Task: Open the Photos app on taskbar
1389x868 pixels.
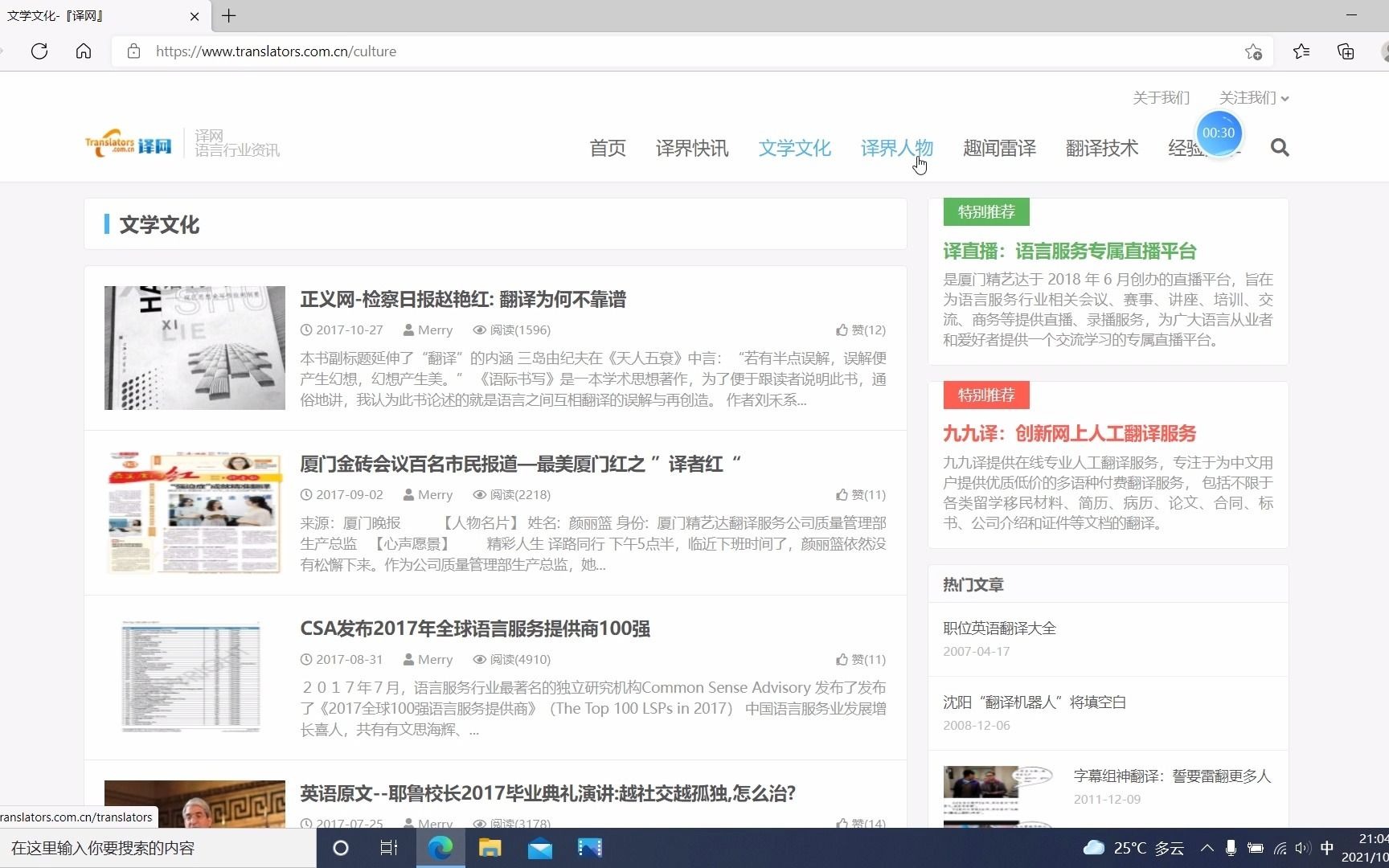Action: (x=589, y=848)
